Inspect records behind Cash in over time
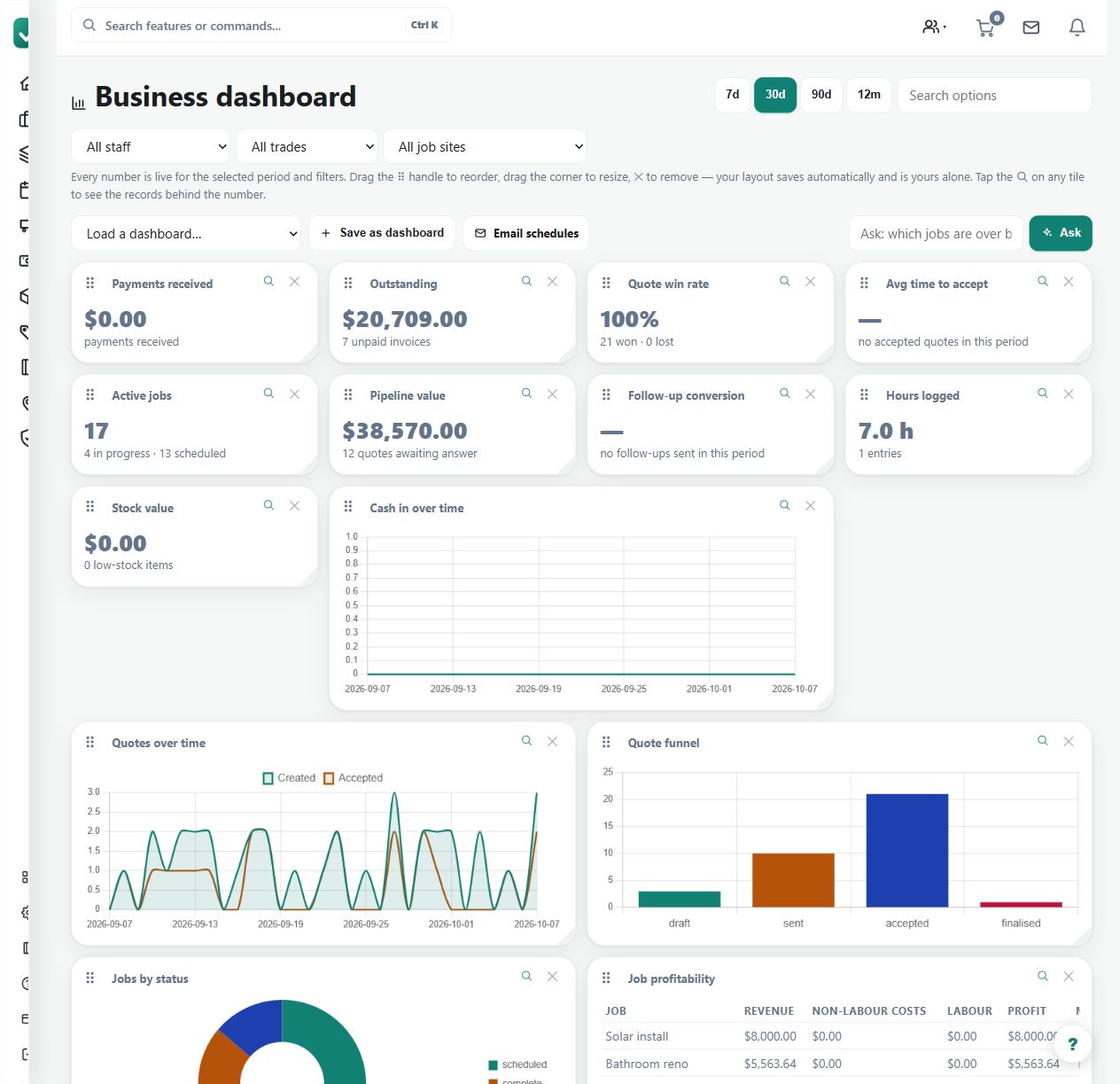 click(x=784, y=505)
